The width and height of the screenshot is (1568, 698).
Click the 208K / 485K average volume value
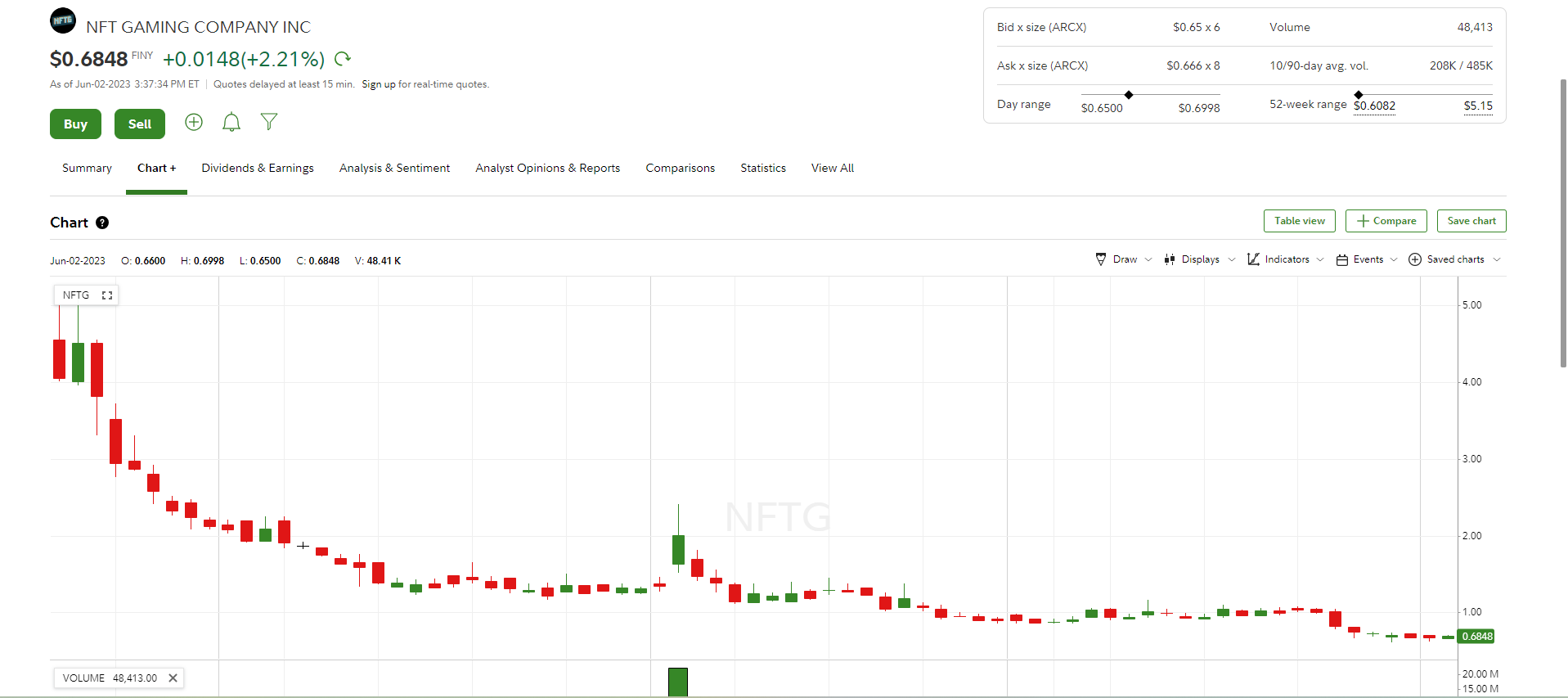[1461, 65]
